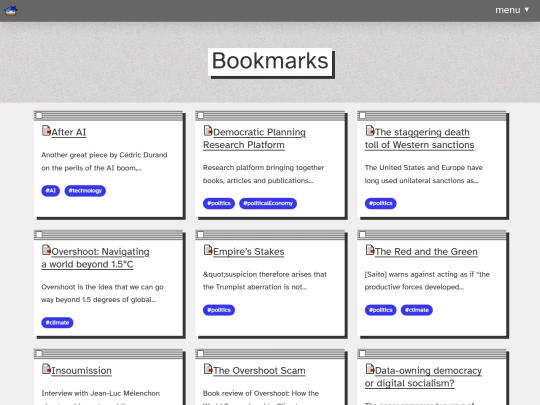
Task: Click the document icon beside After AI
Action: (x=46, y=131)
